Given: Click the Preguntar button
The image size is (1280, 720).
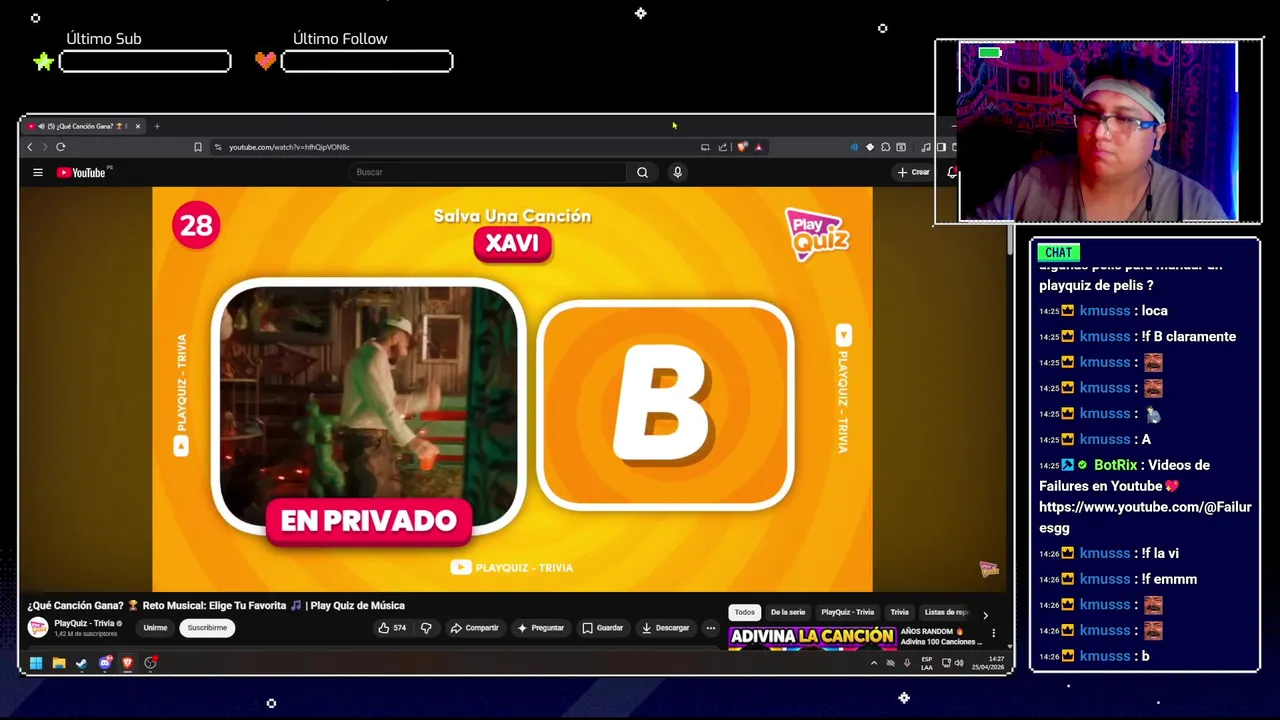Looking at the screenshot, I should click(x=541, y=628).
